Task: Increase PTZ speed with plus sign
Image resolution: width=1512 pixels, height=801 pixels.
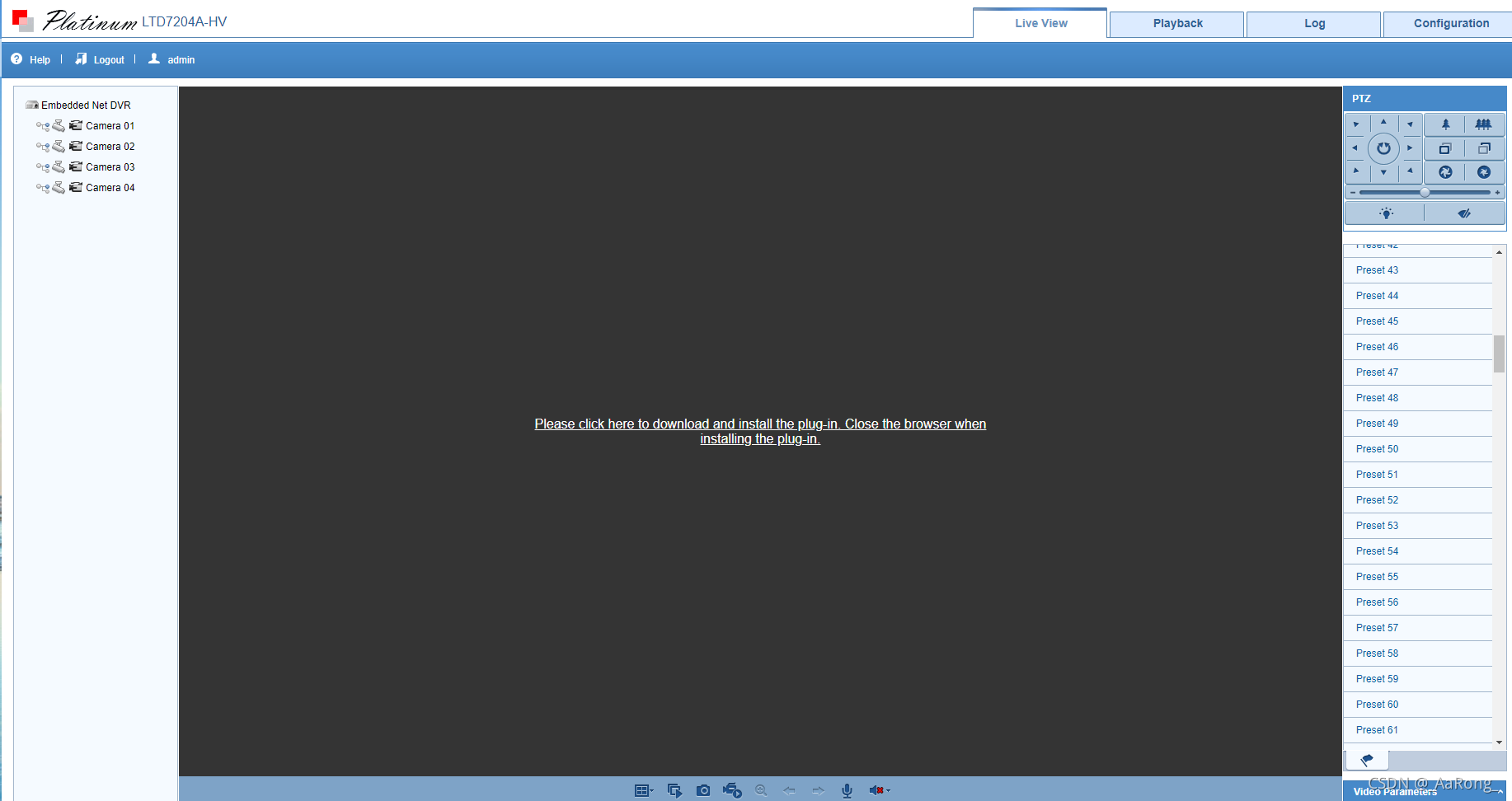Action: click(x=1497, y=192)
